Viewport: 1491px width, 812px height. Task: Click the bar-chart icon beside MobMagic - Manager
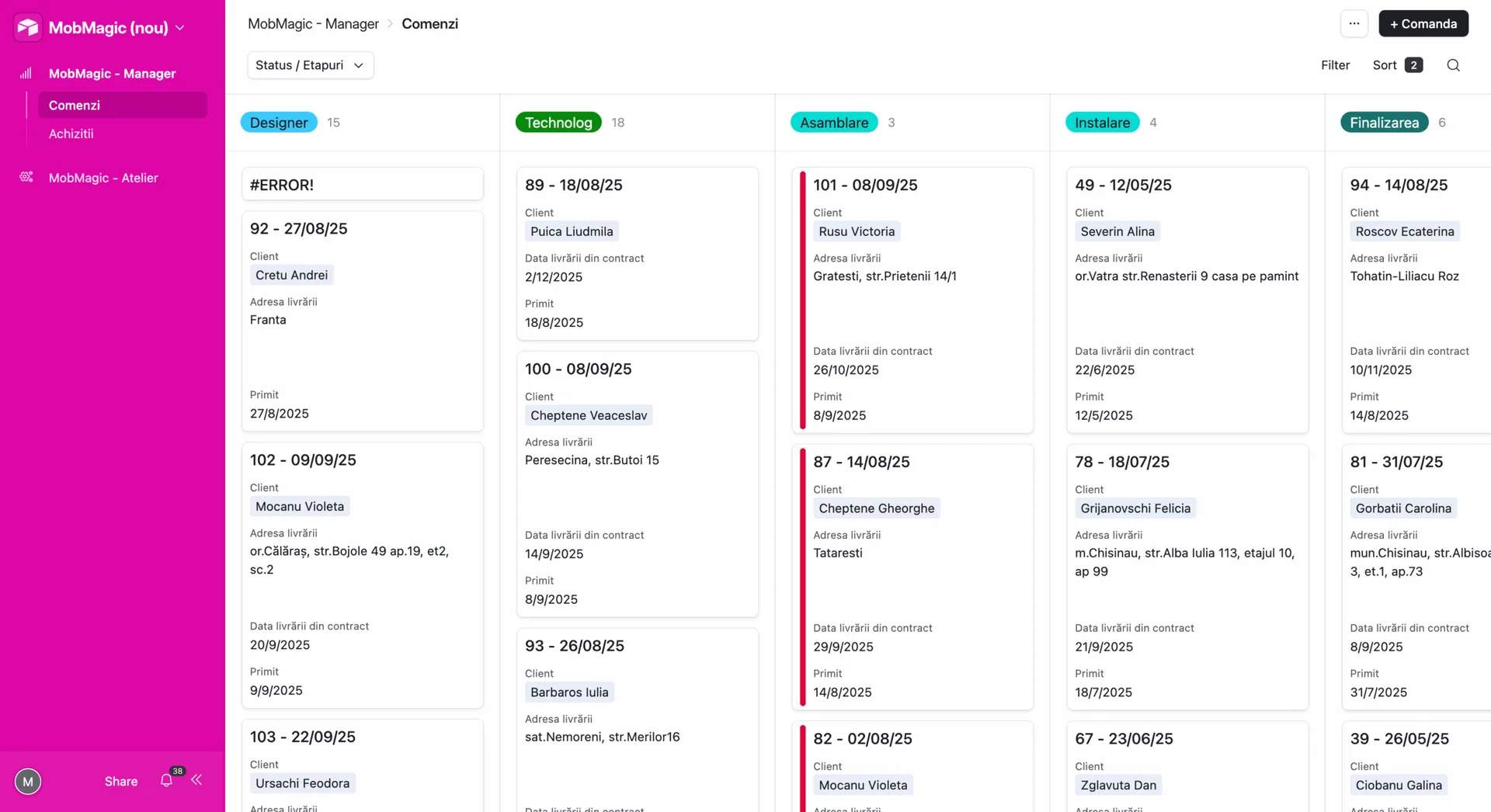click(26, 73)
